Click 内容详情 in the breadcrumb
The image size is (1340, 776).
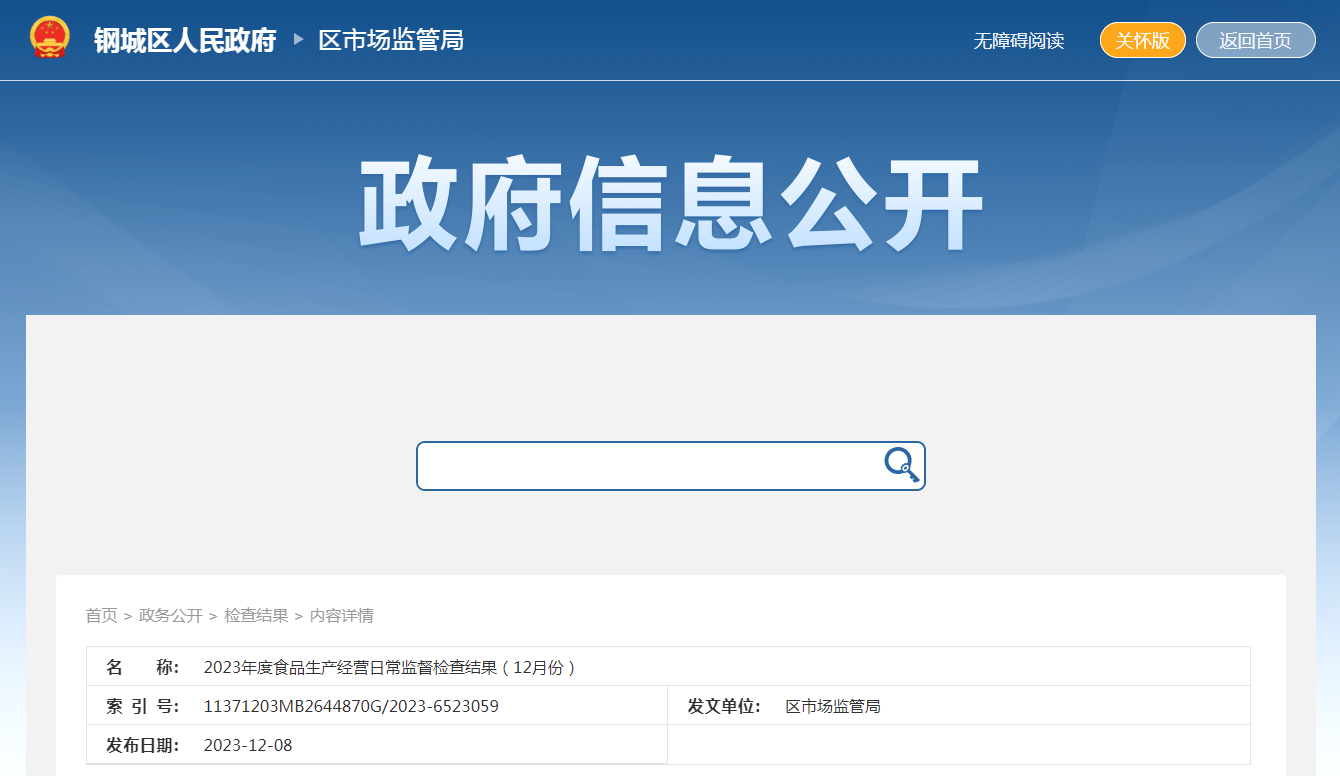[342, 616]
